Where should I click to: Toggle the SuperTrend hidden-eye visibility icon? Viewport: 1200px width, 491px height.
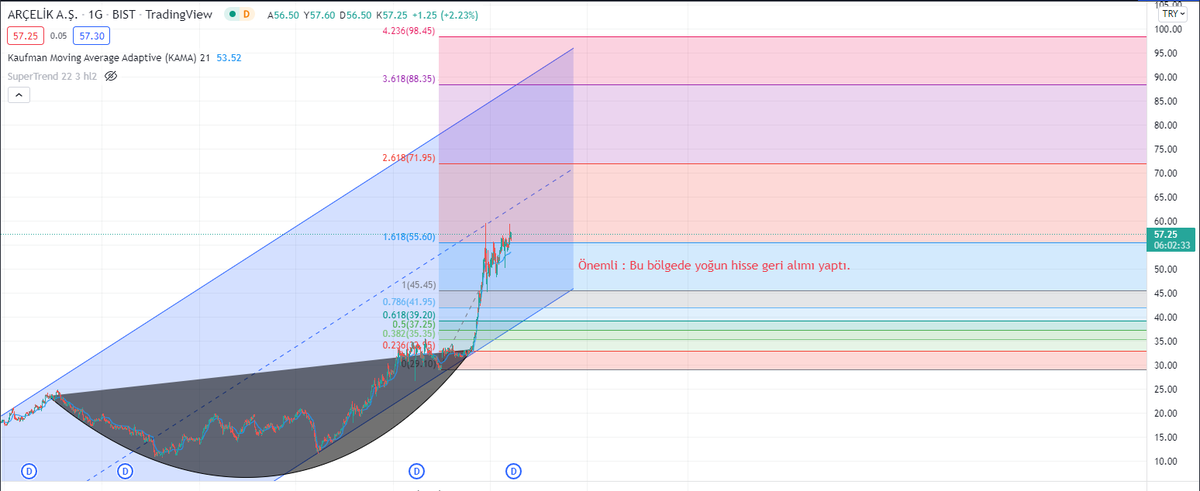click(x=112, y=76)
